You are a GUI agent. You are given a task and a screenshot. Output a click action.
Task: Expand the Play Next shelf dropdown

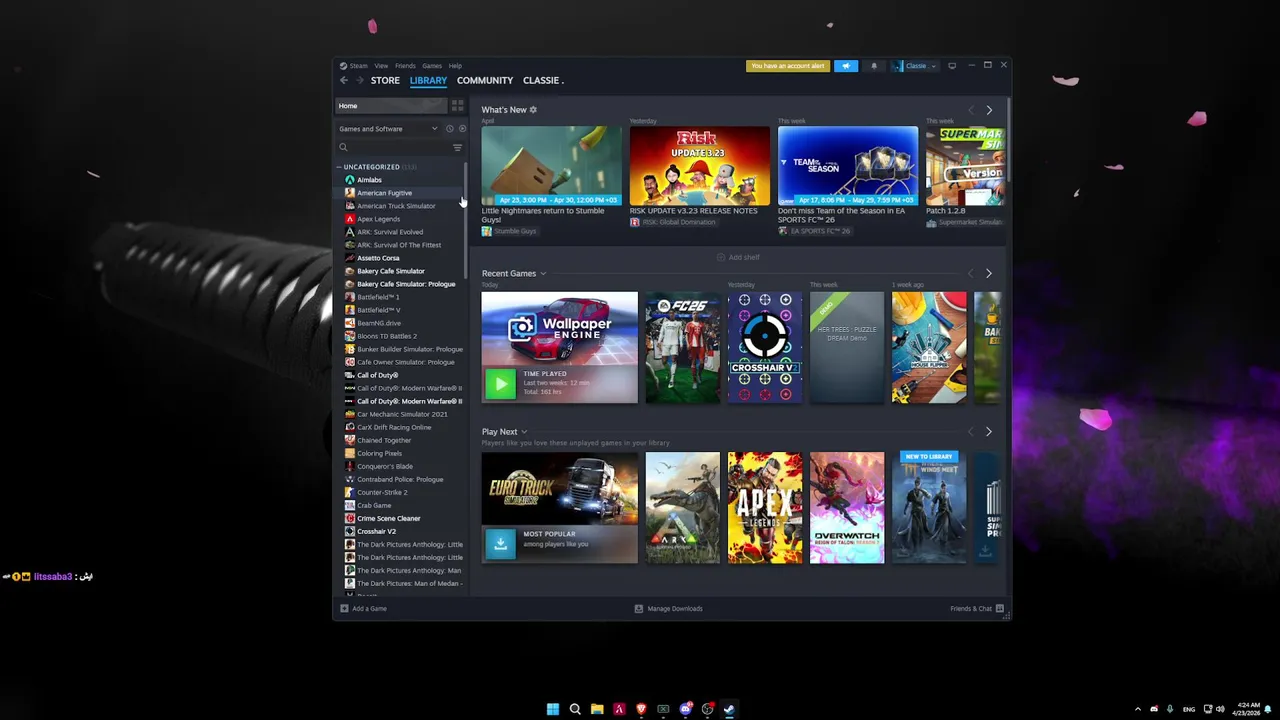(x=524, y=432)
